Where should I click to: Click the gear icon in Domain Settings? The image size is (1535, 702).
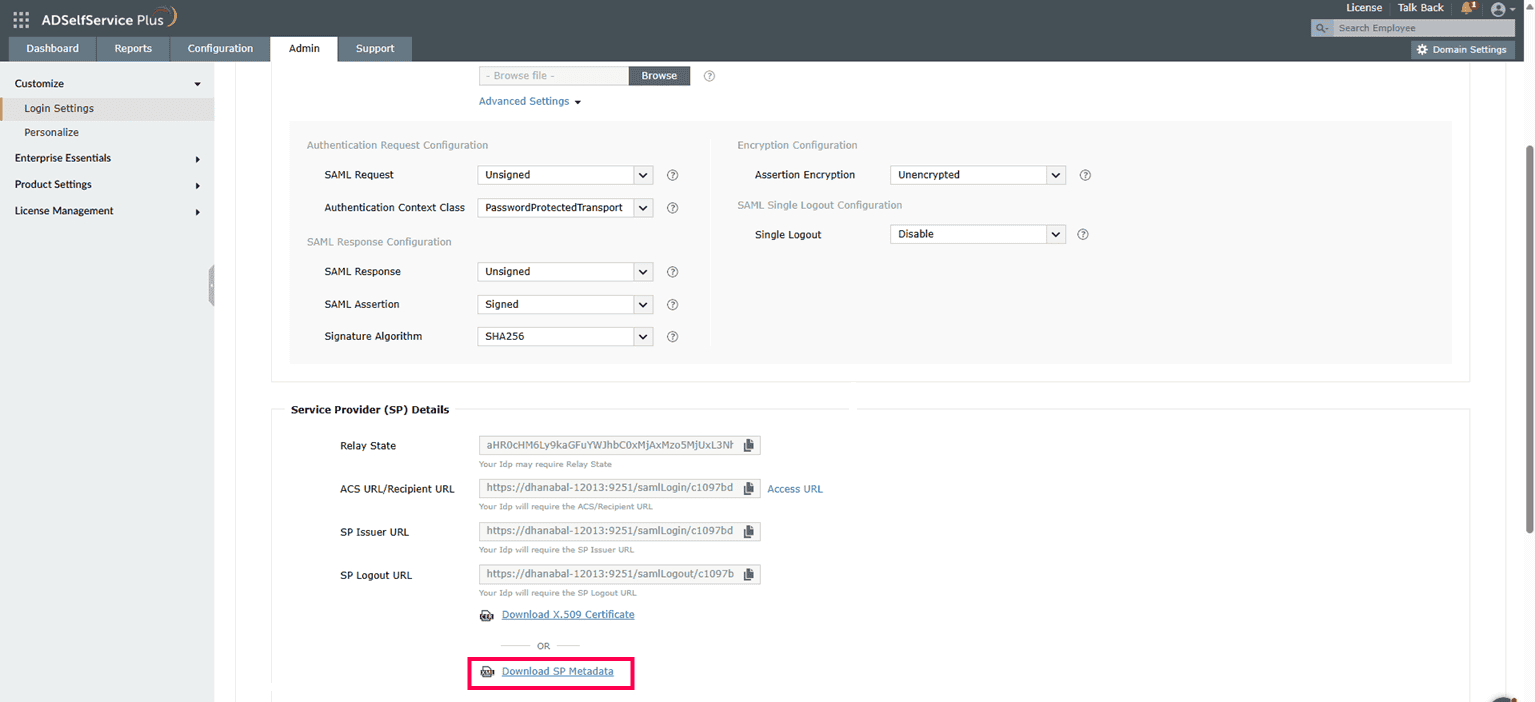point(1422,49)
